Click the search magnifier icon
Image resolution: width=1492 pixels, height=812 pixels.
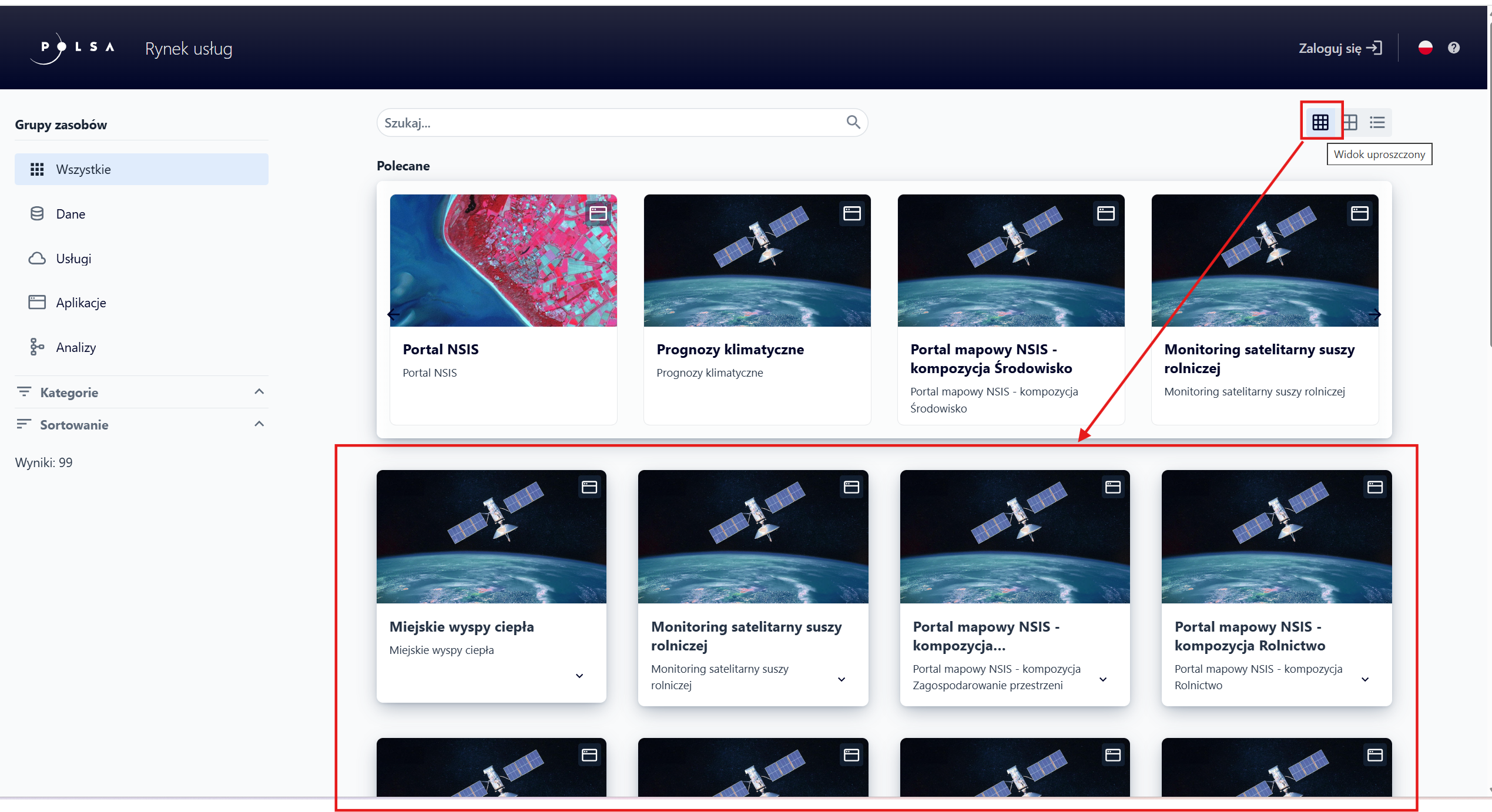(853, 122)
